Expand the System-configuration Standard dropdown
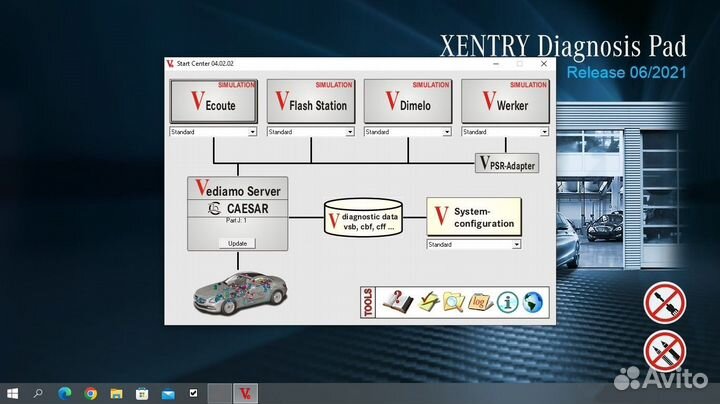720x404 pixels. (473, 245)
